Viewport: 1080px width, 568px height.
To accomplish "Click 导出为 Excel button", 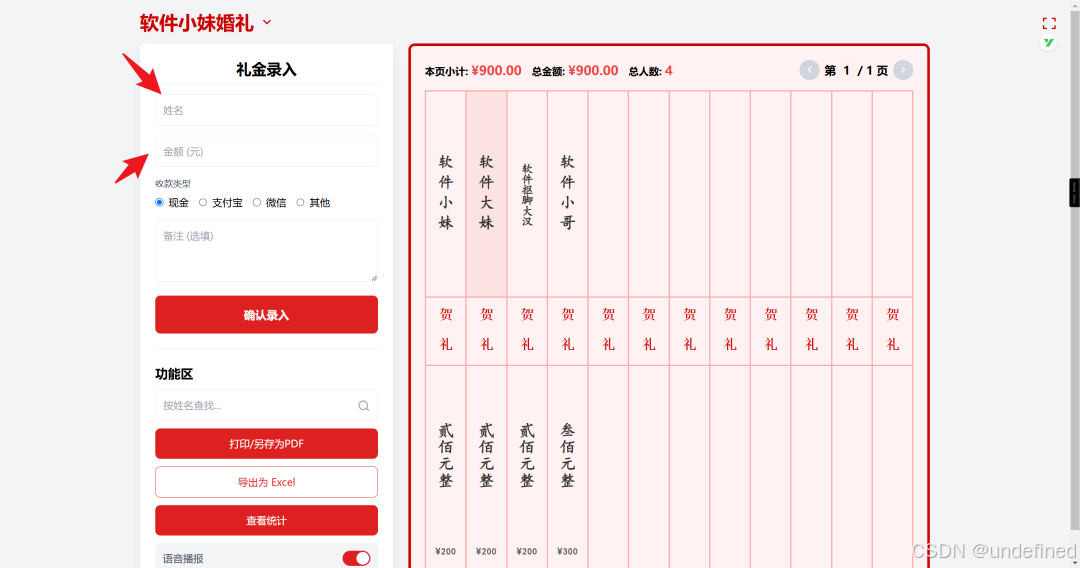I will point(267,482).
